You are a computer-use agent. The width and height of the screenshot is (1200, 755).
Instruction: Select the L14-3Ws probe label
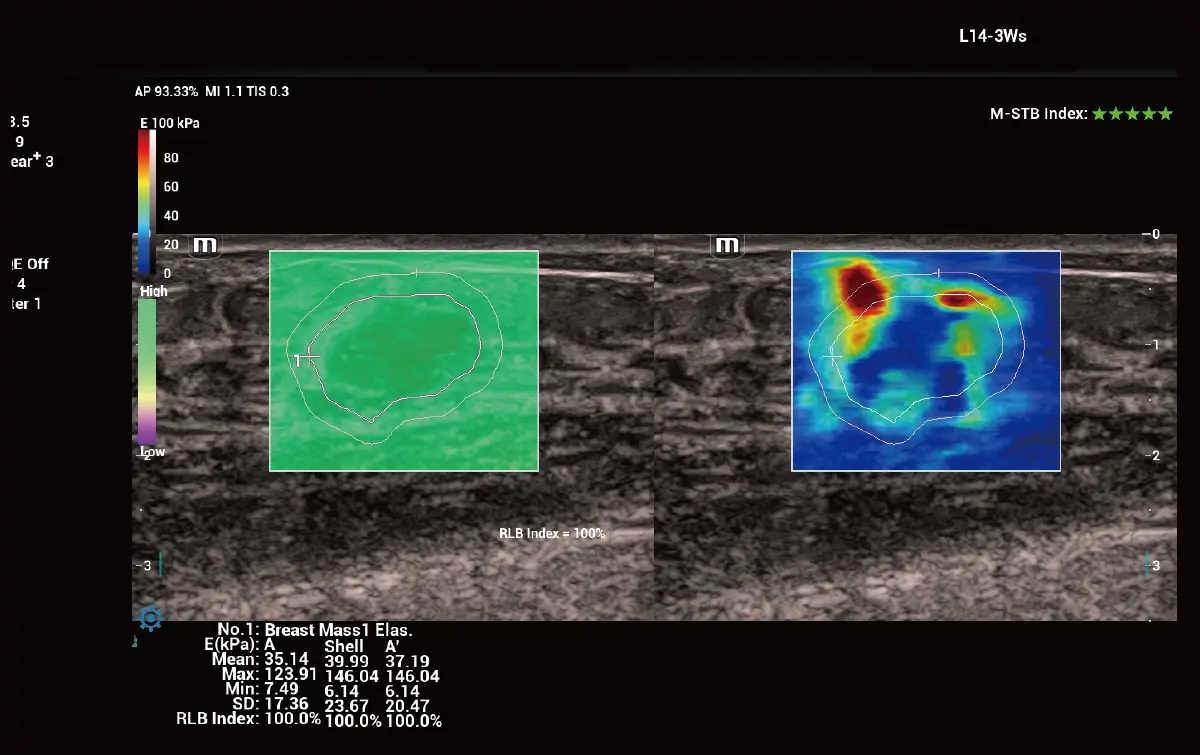993,36
